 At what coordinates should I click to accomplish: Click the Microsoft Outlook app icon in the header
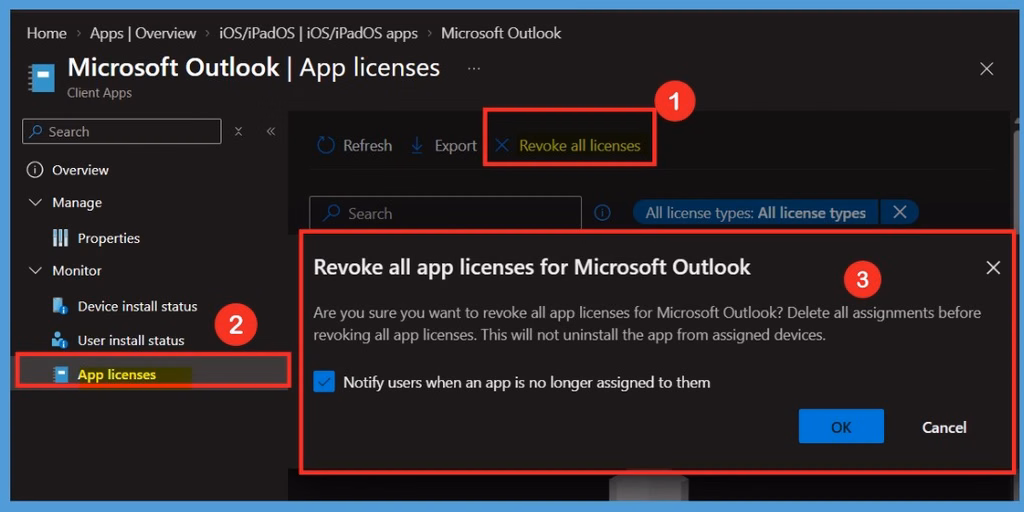tap(42, 78)
